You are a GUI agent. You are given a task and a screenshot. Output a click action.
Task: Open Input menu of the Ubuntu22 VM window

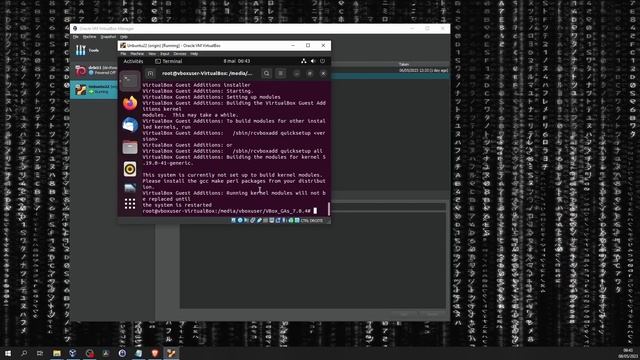point(165,54)
